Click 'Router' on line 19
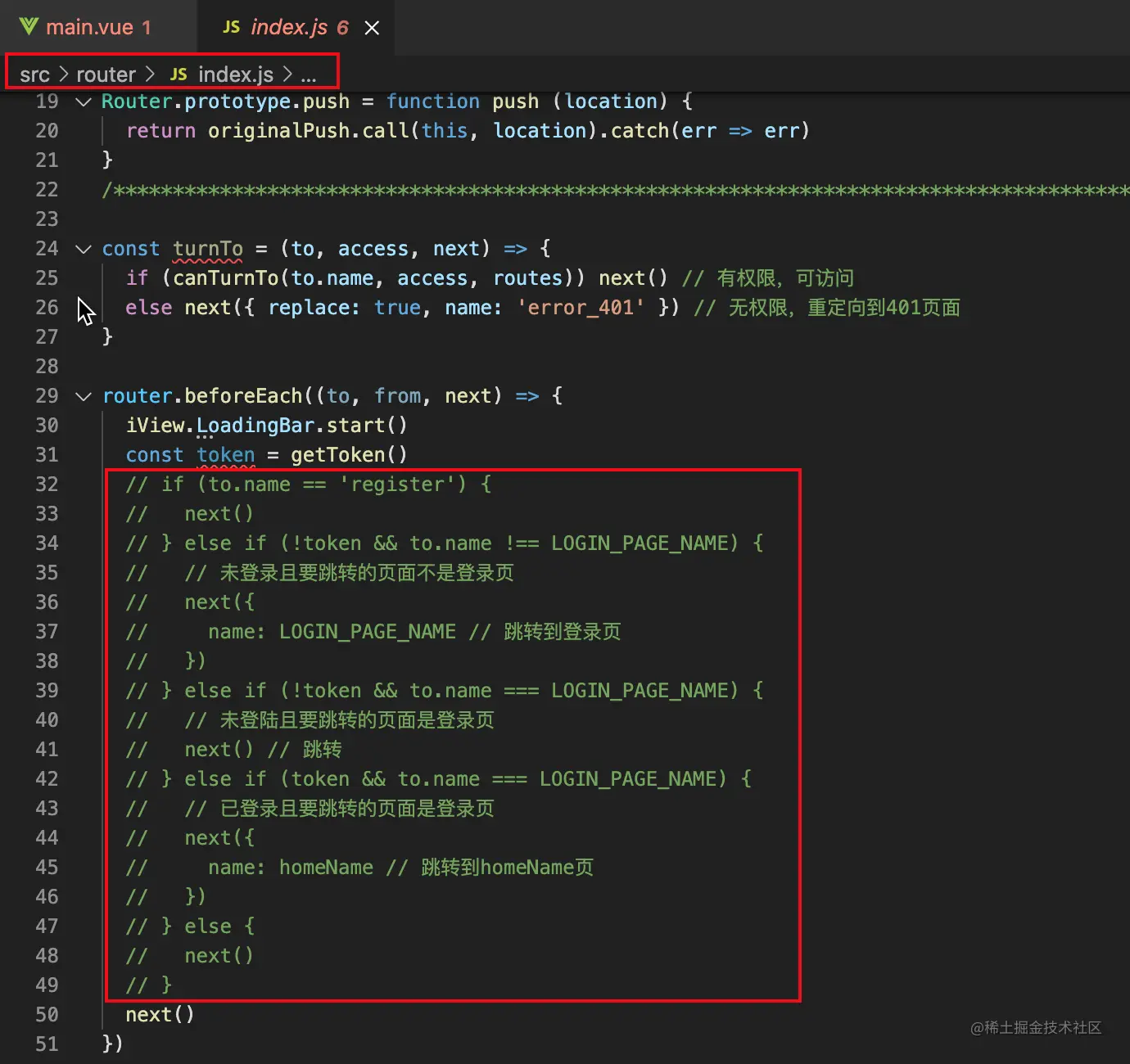 click(x=137, y=101)
